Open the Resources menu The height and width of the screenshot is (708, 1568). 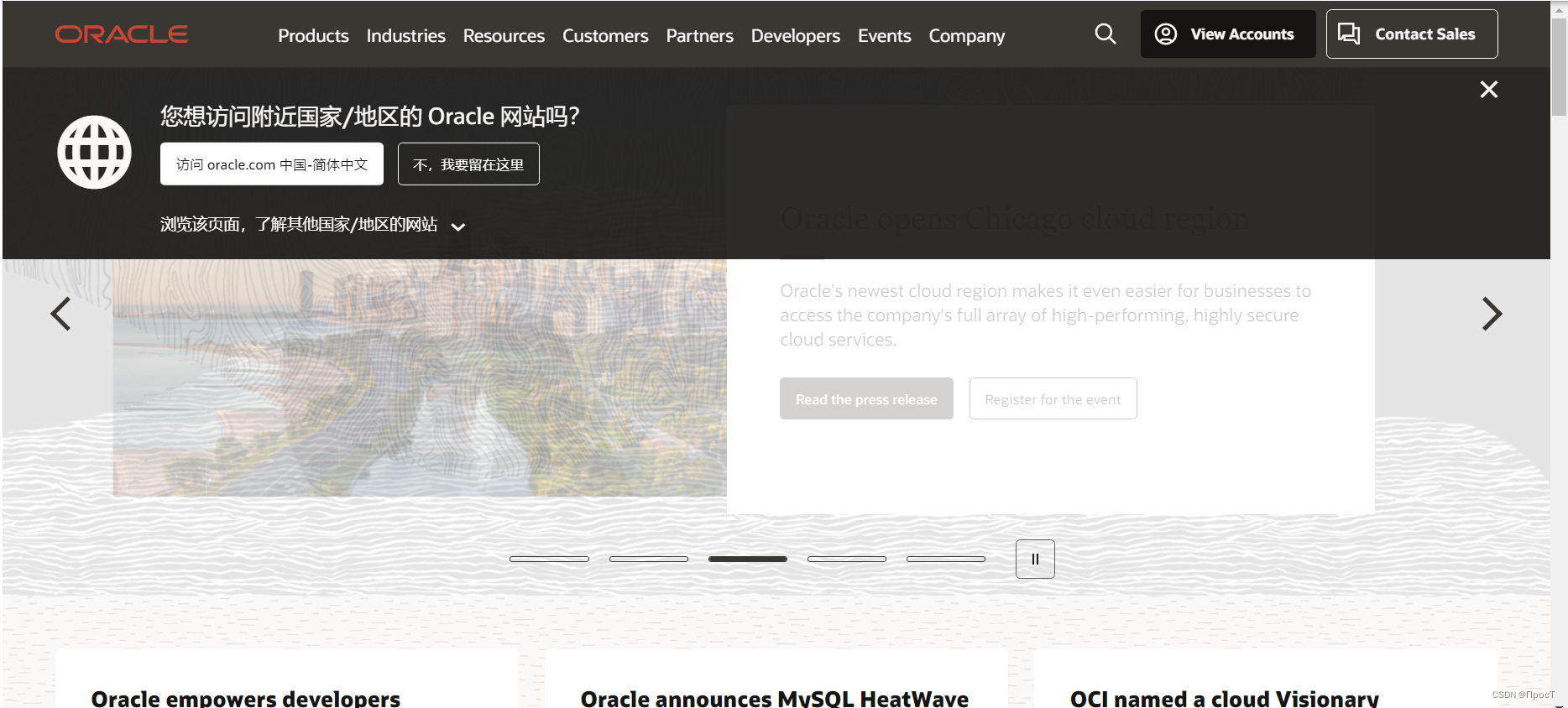(504, 35)
